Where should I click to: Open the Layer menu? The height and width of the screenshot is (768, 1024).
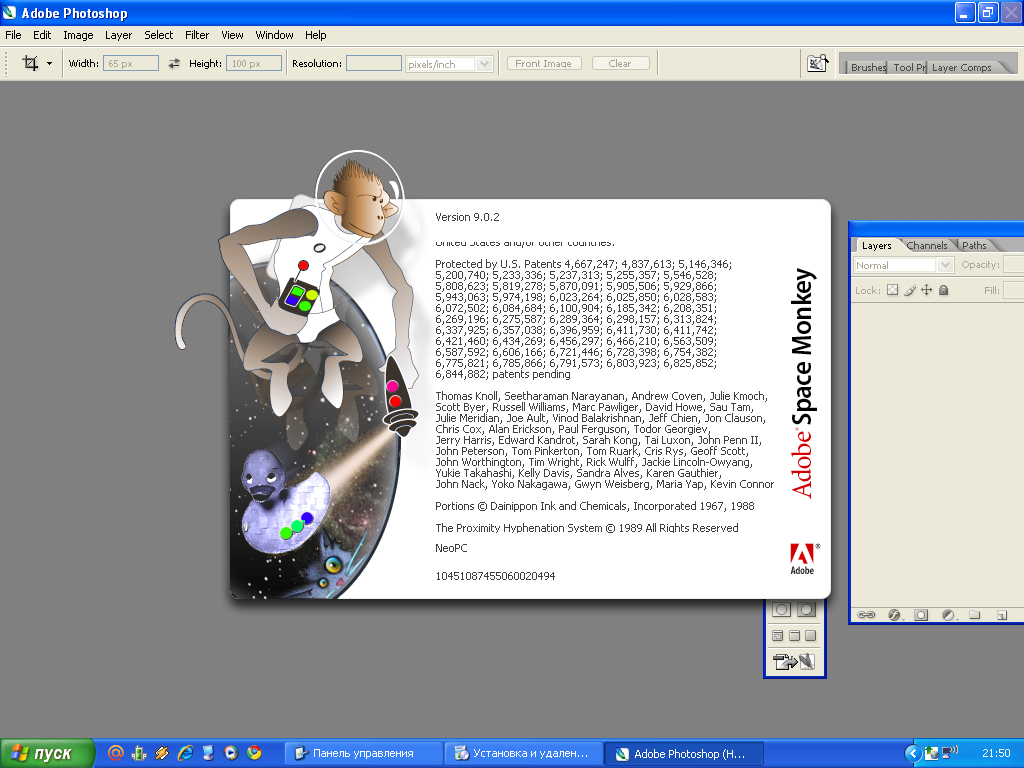tap(118, 35)
